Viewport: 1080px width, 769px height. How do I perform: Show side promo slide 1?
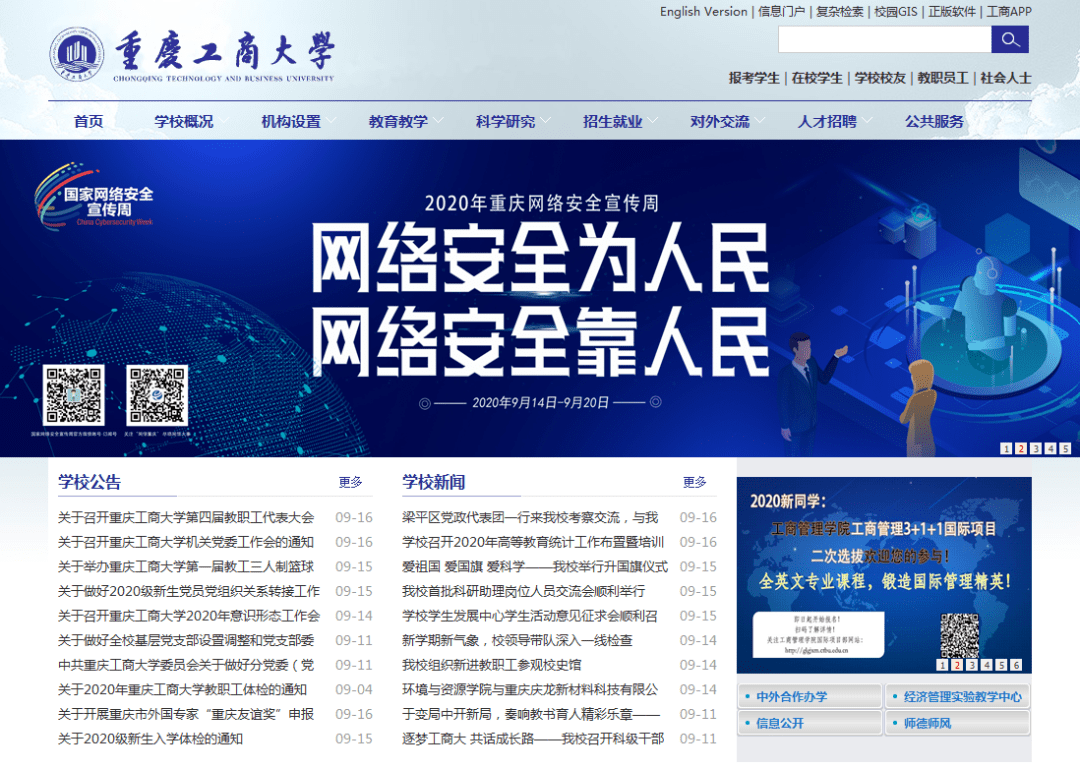[942, 665]
